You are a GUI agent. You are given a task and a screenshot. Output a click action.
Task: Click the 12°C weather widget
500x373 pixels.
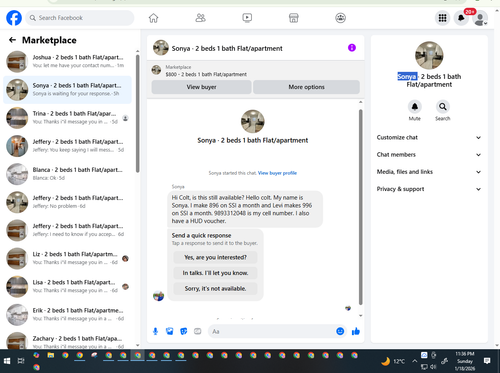pos(393,361)
